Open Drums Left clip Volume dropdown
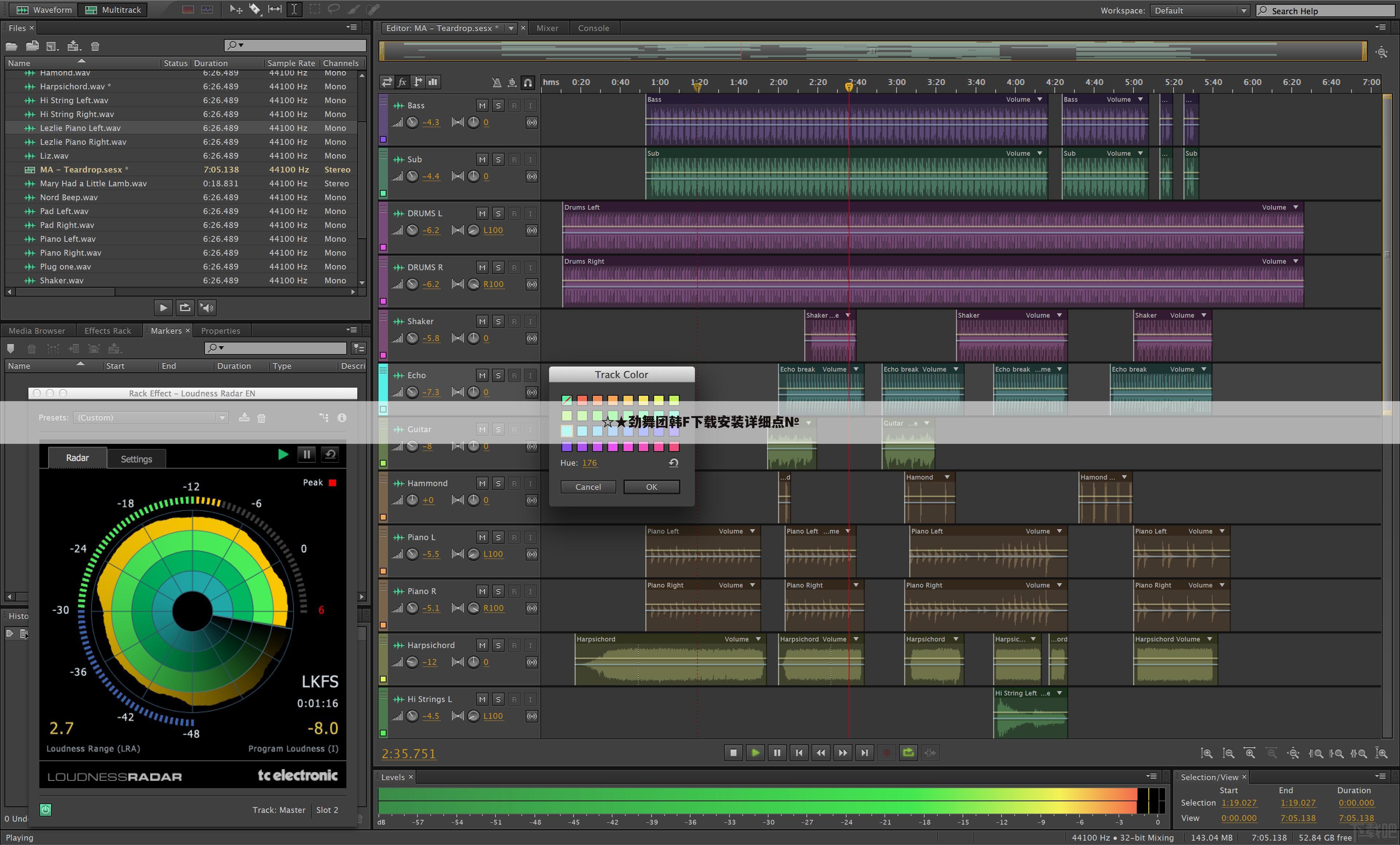This screenshot has width=1400, height=845. pyautogui.click(x=1295, y=208)
